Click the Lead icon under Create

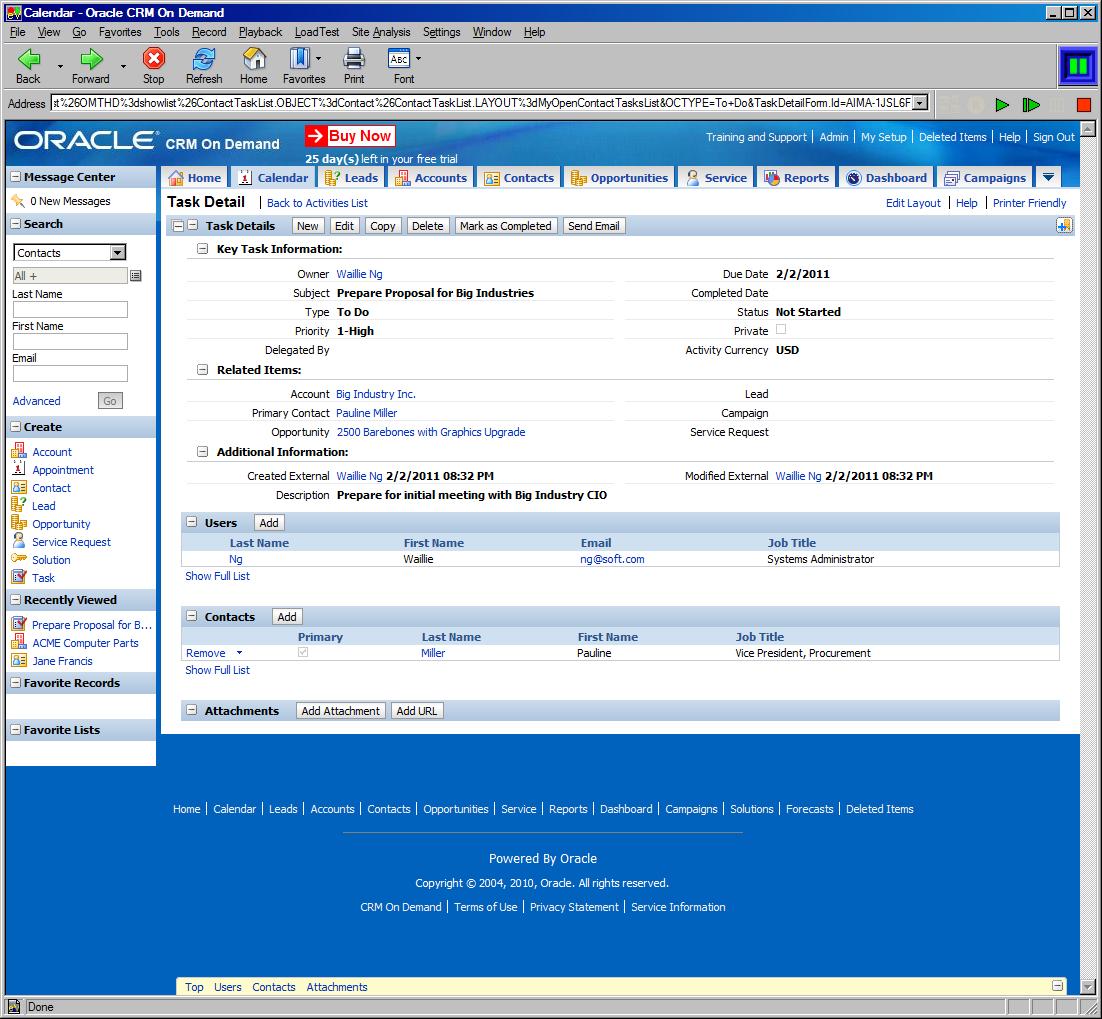[19, 505]
